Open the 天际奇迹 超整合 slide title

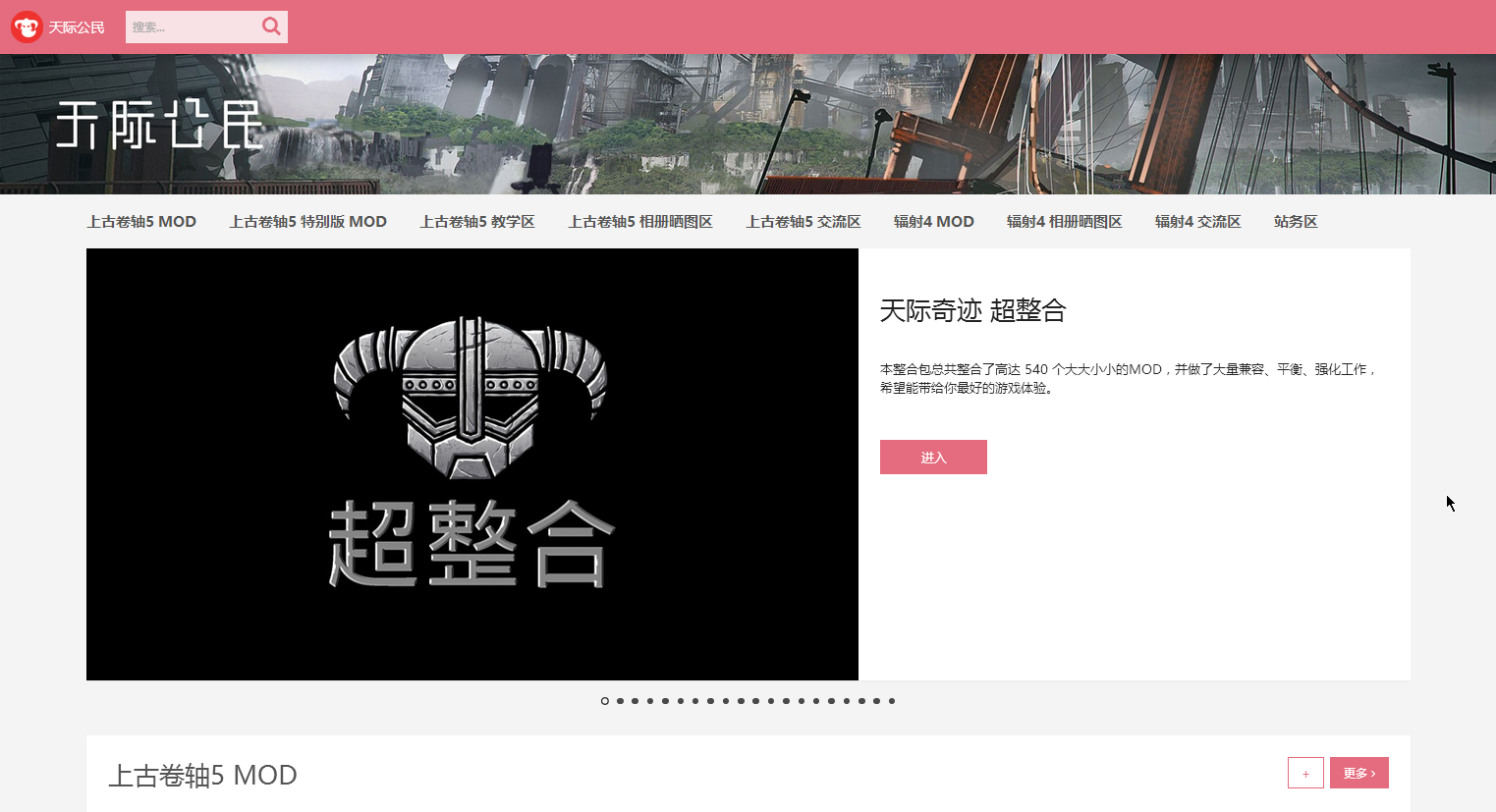[x=972, y=311]
